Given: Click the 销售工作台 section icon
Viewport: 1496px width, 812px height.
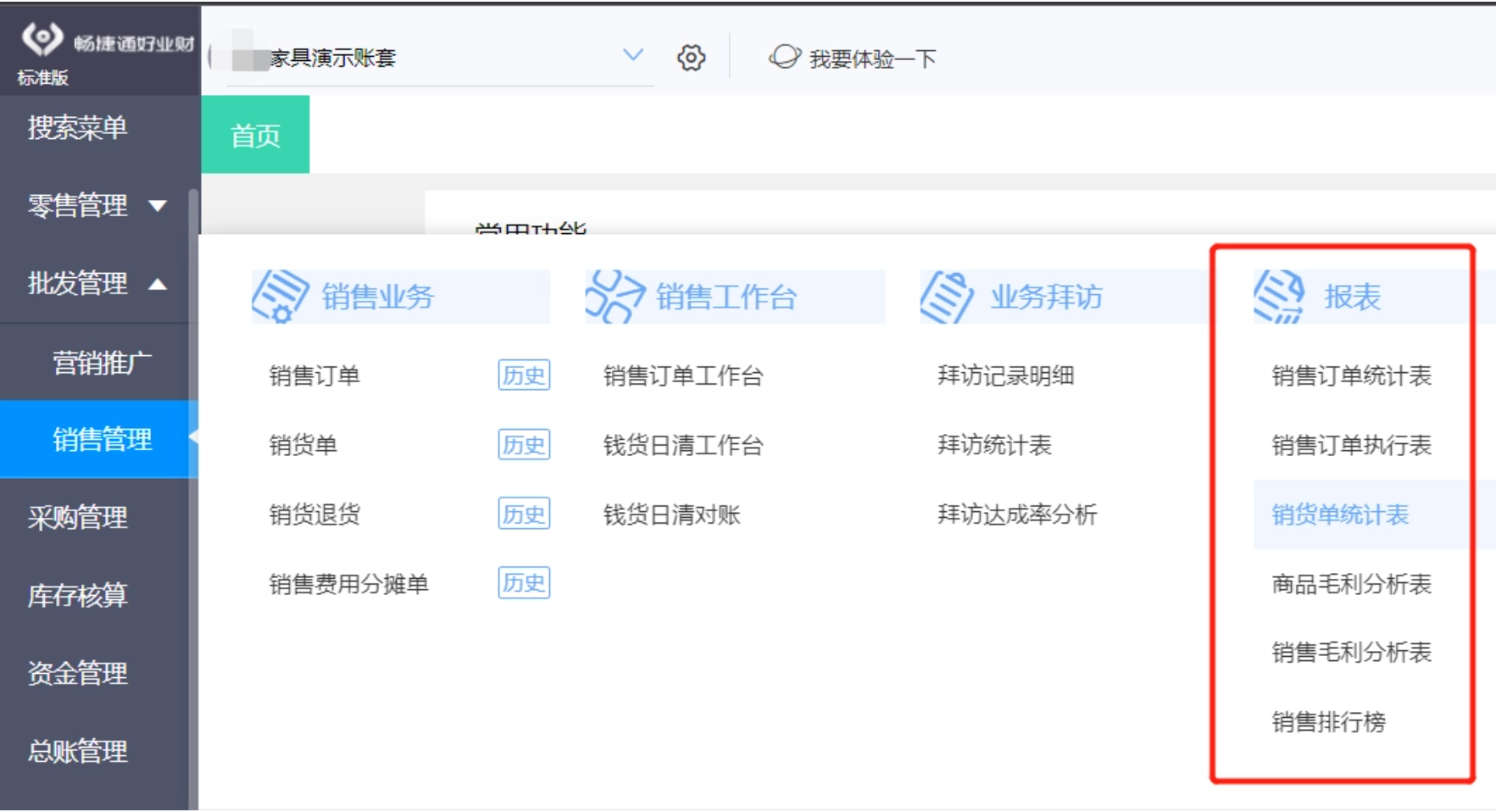Looking at the screenshot, I should (x=615, y=297).
